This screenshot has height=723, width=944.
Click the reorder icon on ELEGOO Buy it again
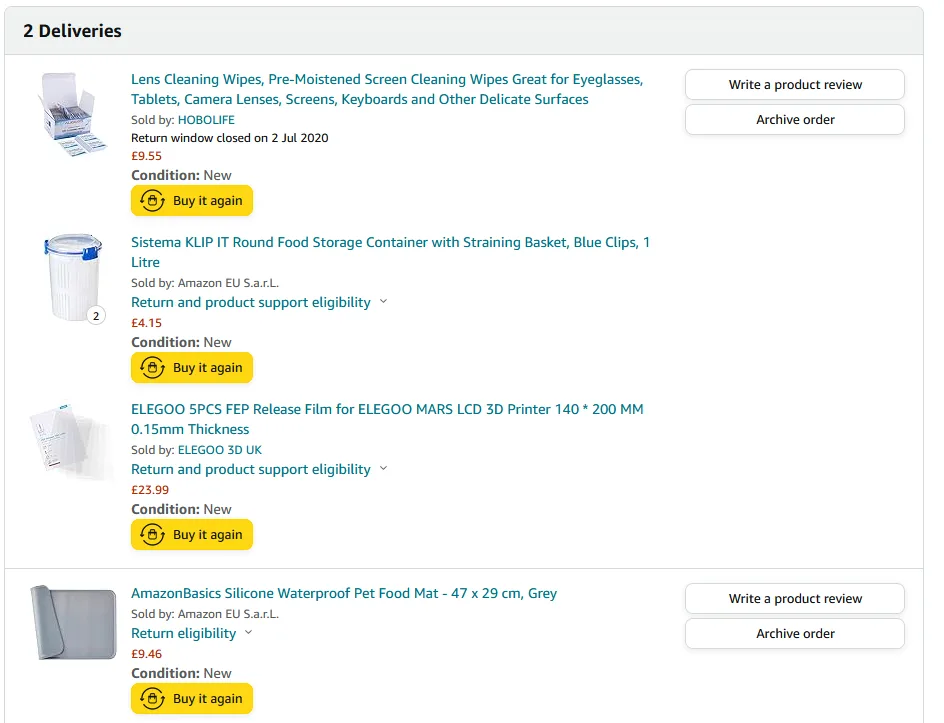point(152,535)
